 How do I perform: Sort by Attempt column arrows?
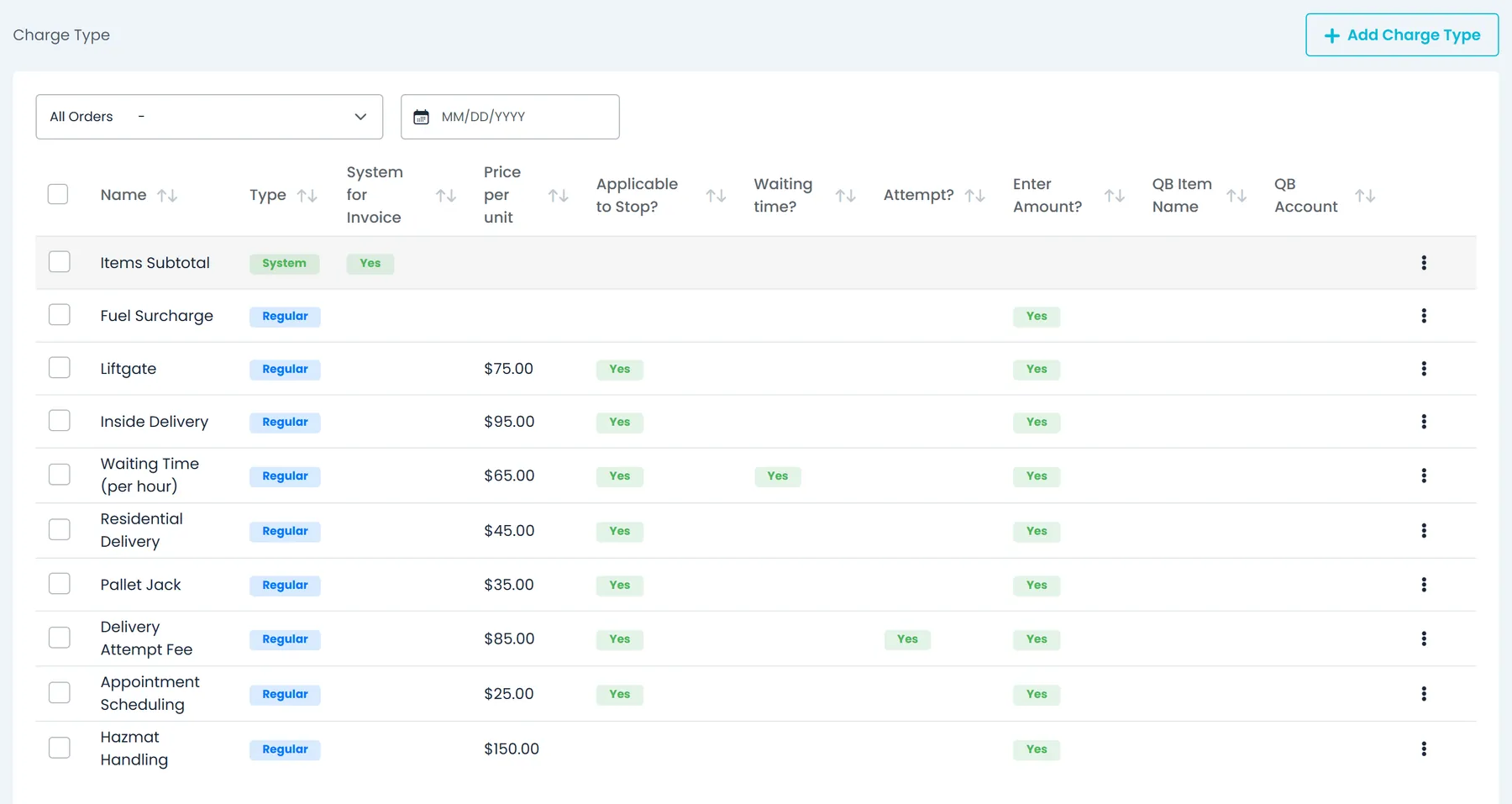[975, 196]
